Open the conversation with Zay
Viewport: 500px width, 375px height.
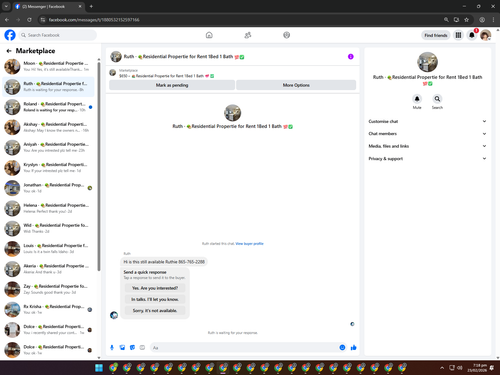pyautogui.click(x=48, y=289)
